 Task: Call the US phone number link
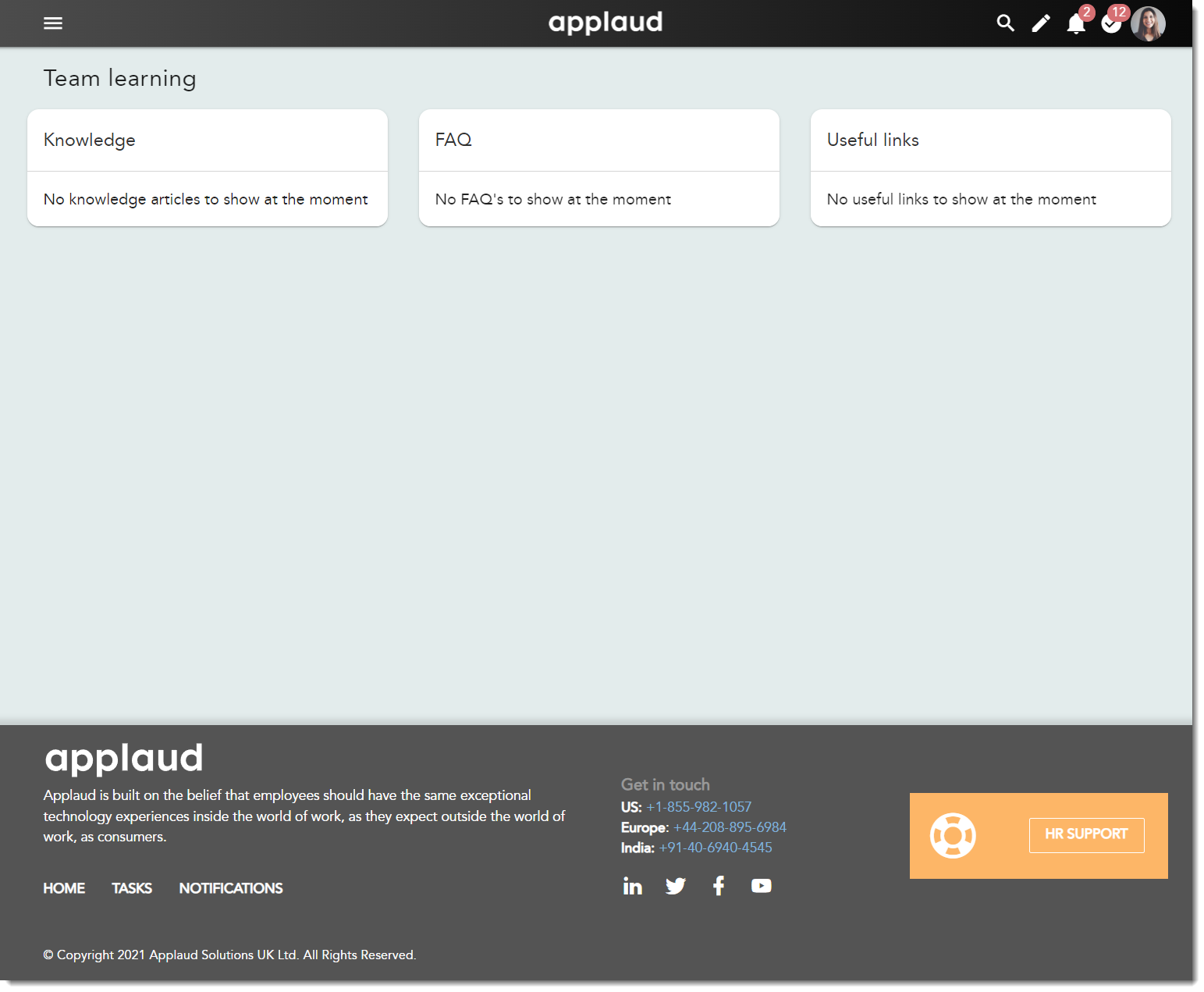[x=699, y=807]
